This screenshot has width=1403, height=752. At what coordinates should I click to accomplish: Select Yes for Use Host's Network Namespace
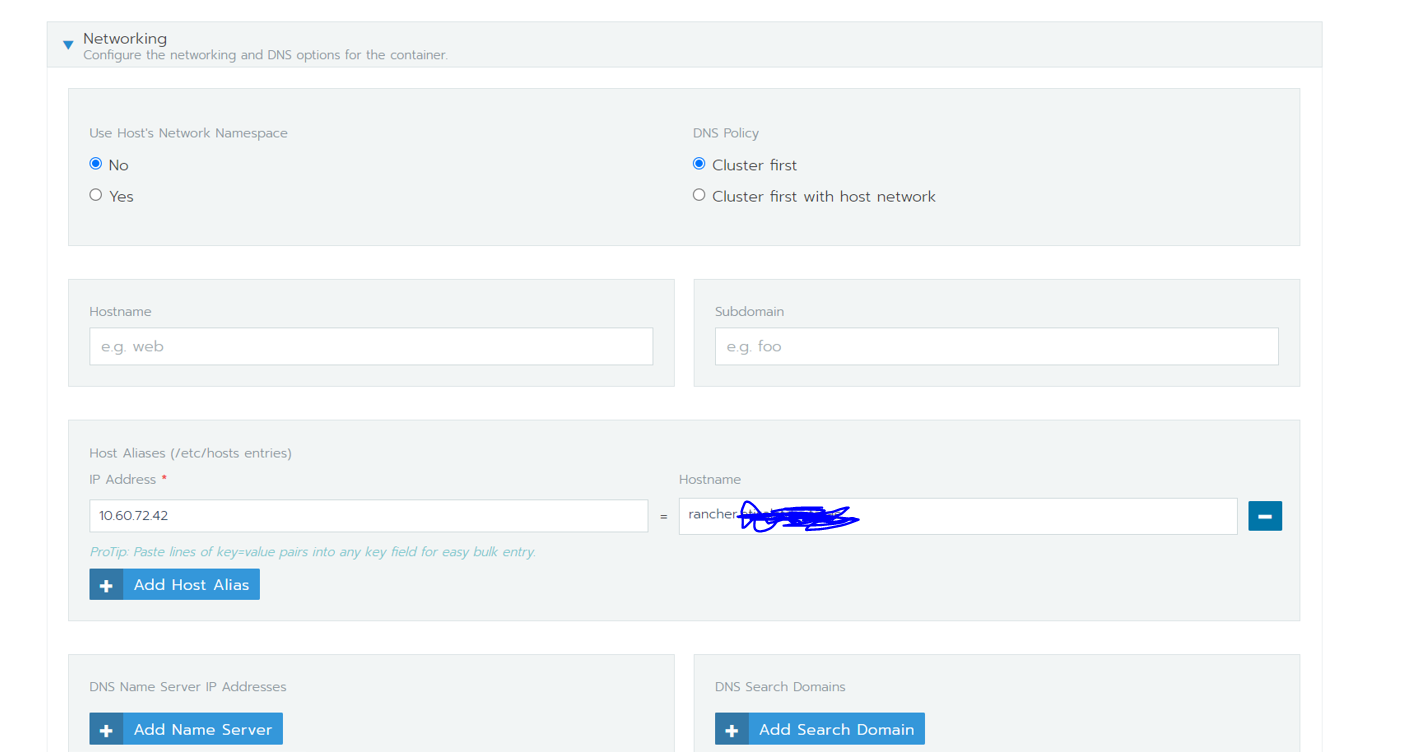[x=95, y=194]
